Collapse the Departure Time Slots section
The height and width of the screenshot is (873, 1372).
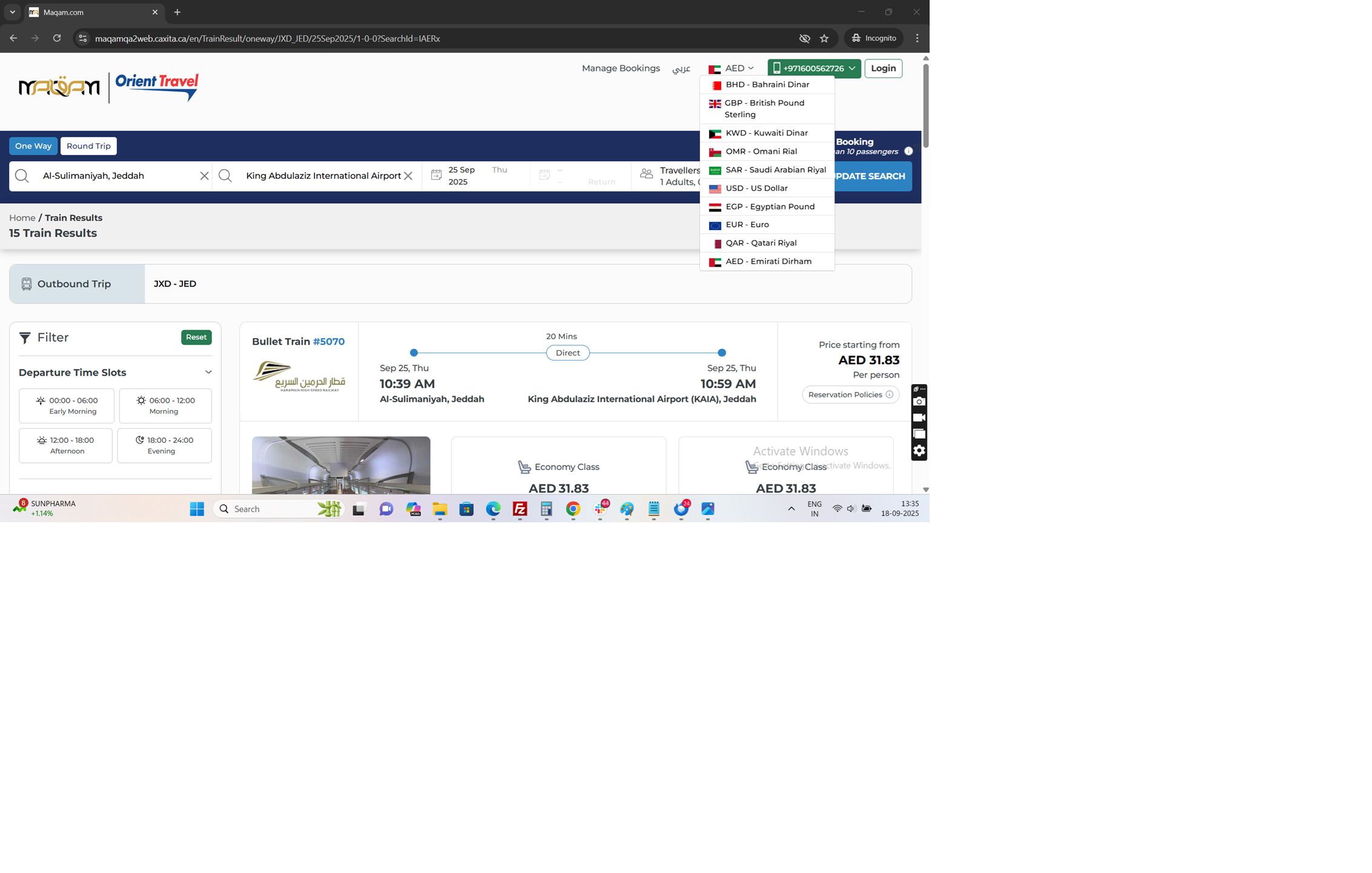[208, 372]
